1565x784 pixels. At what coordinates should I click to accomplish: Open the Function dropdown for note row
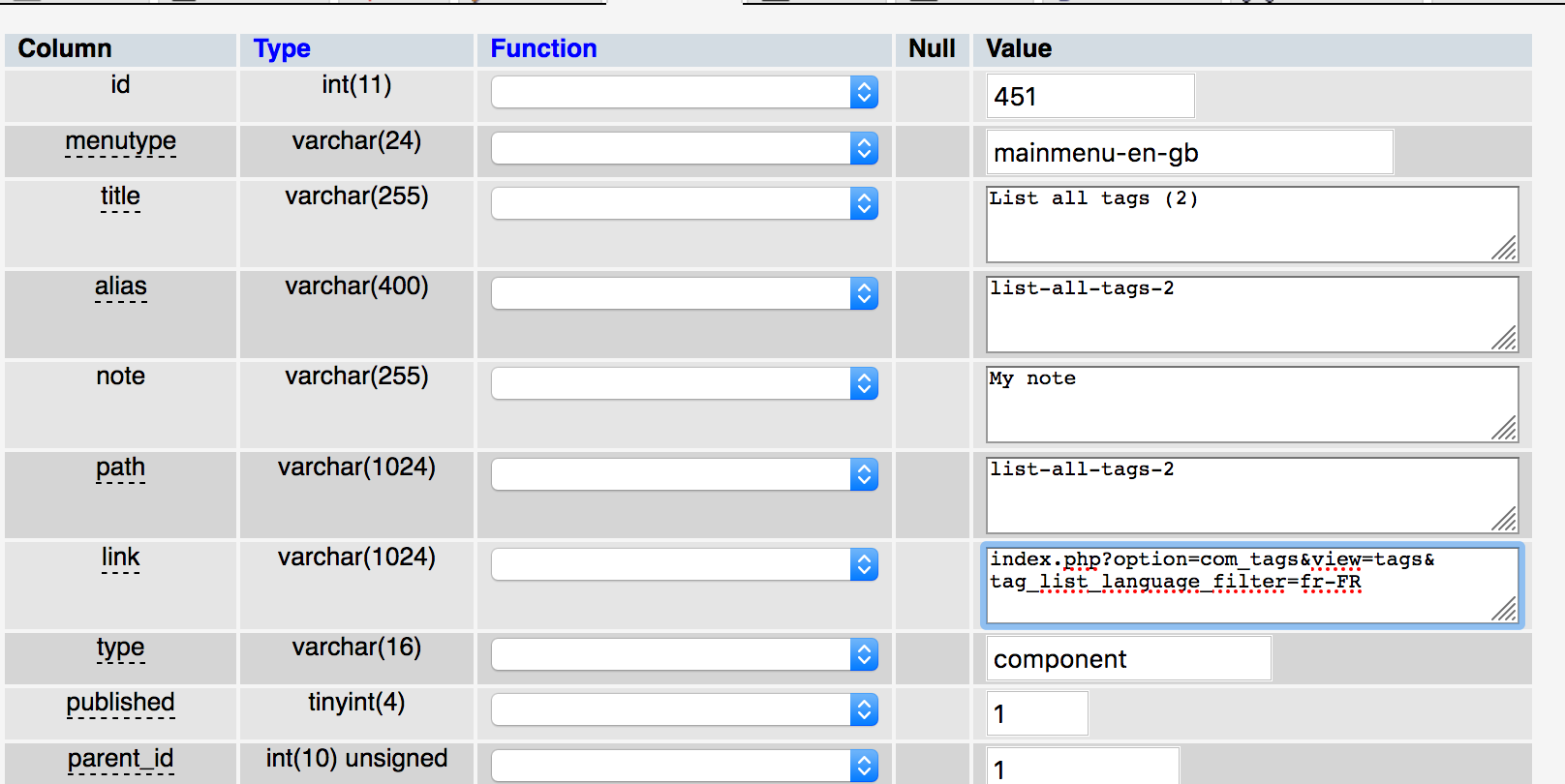[x=685, y=383]
